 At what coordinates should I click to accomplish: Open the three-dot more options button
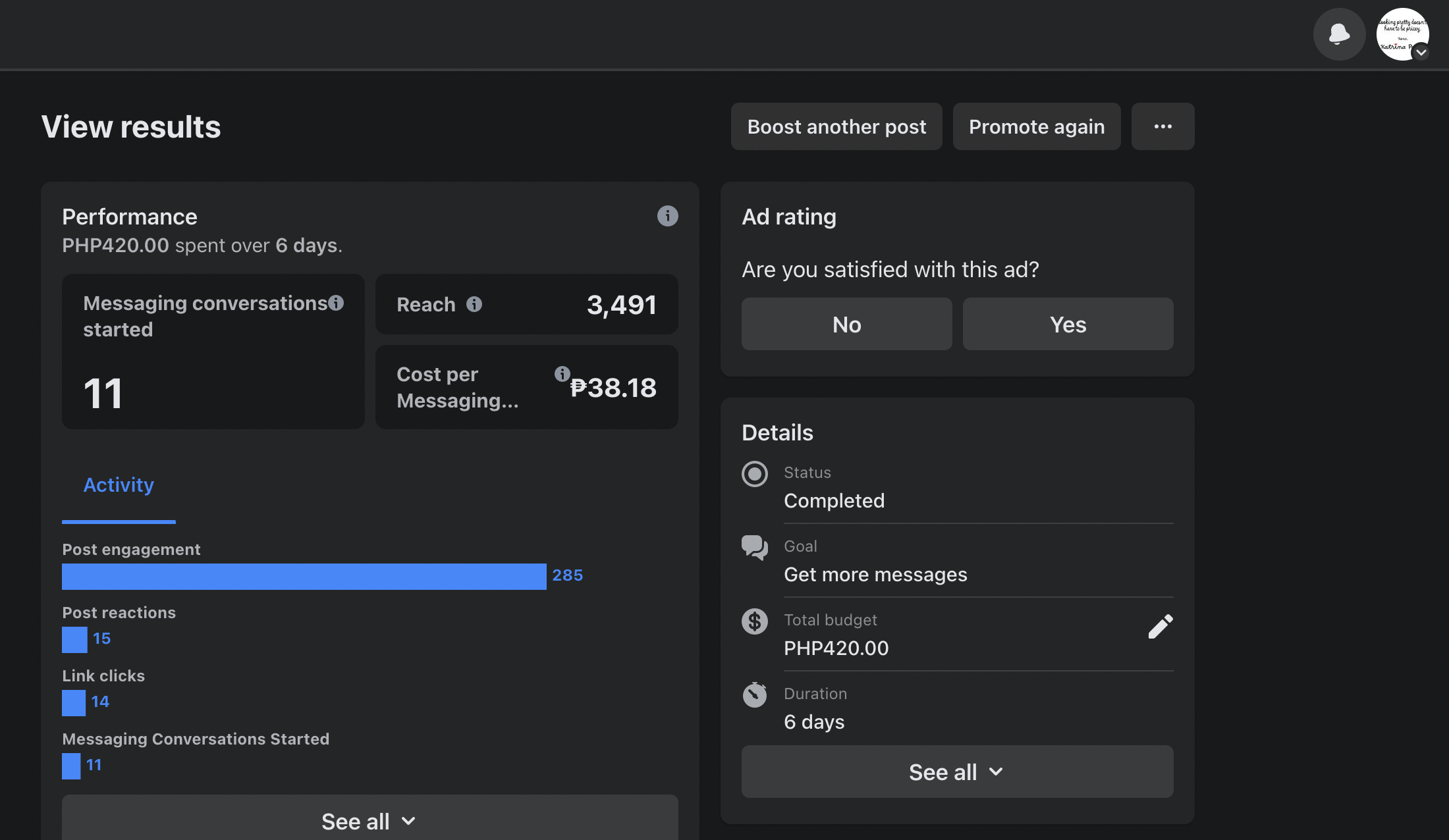1162,126
